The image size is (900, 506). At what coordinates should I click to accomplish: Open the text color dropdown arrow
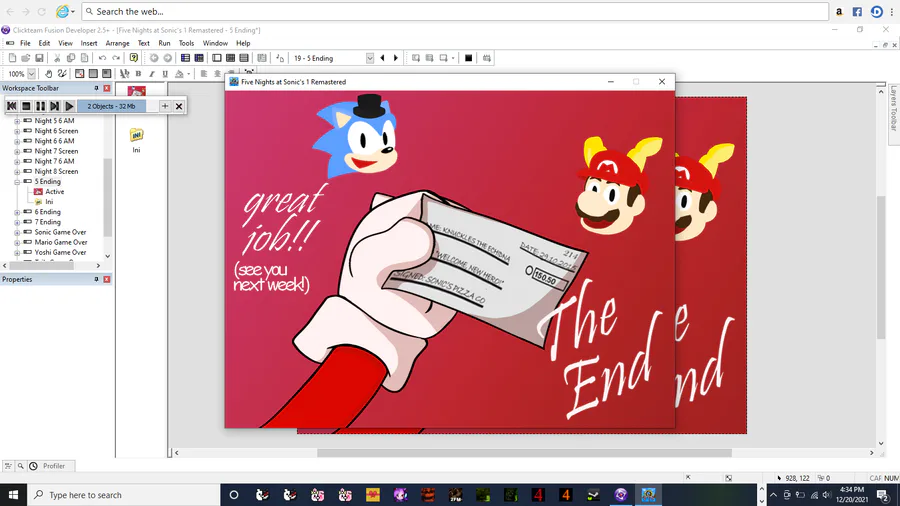(188, 73)
